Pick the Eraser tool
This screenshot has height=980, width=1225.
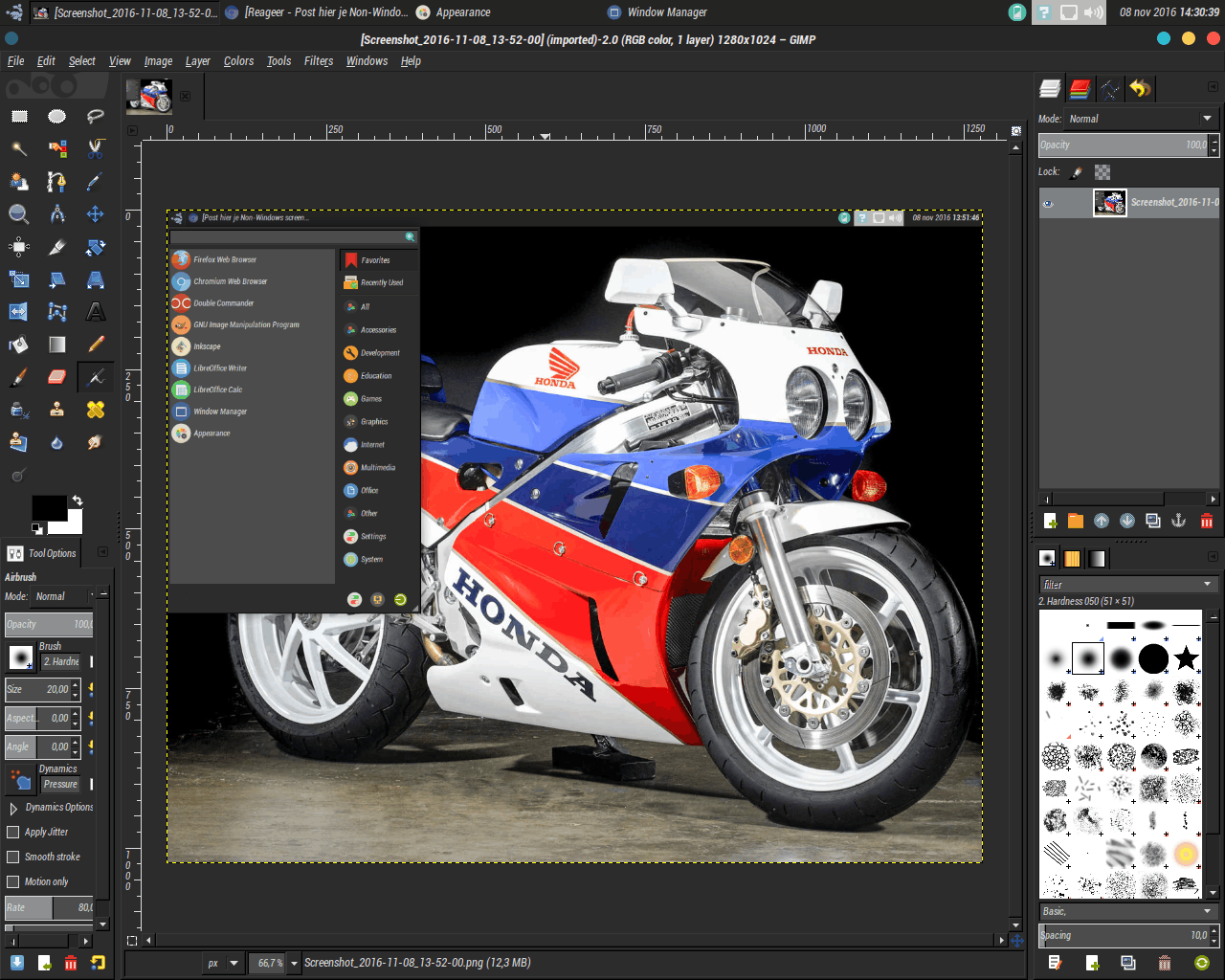(x=57, y=377)
